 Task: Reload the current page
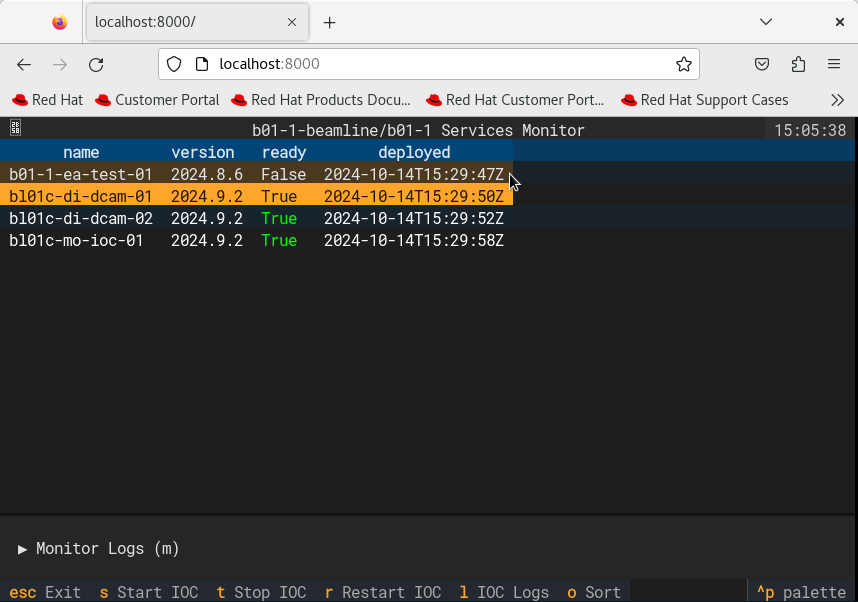[x=96, y=65]
